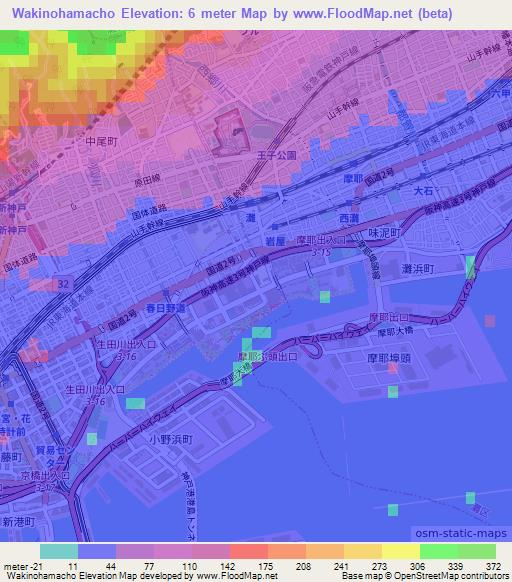The height and width of the screenshot is (582, 512).
Task: Select the 摩耶埠頭 wharf label
Action: point(389,358)
